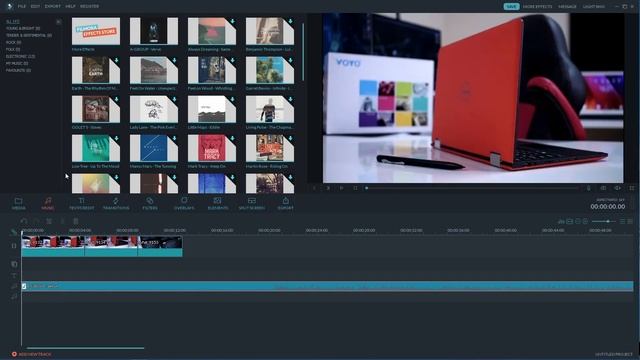The height and width of the screenshot is (360, 640).
Task: Select the Favourite category
Action: (x=18, y=70)
